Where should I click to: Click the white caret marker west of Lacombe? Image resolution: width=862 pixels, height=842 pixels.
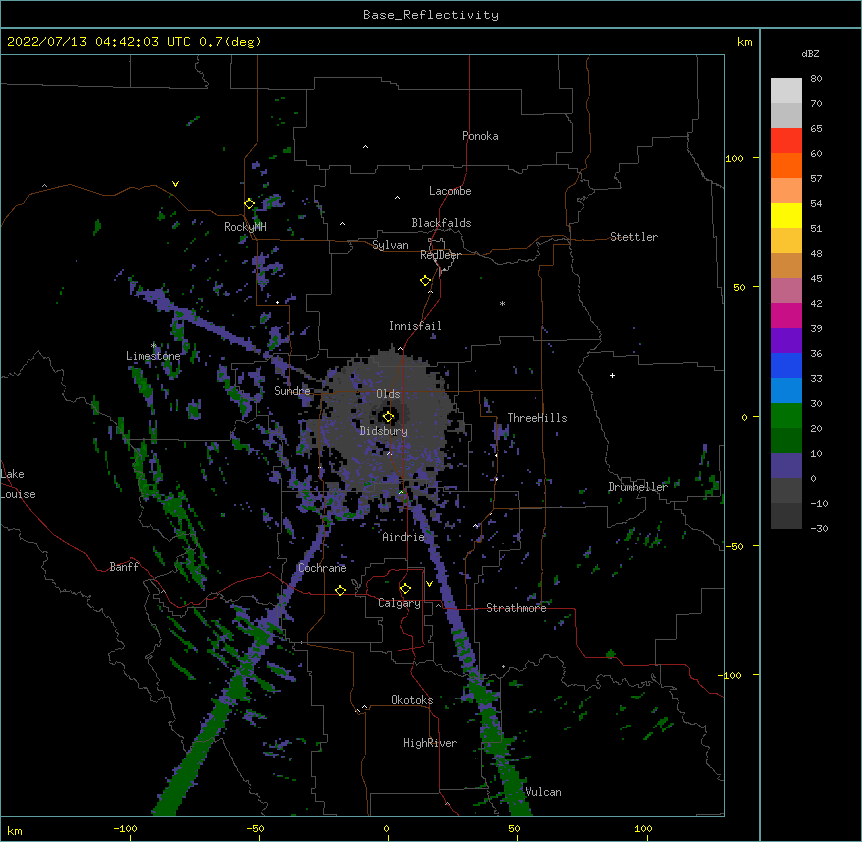(x=397, y=198)
